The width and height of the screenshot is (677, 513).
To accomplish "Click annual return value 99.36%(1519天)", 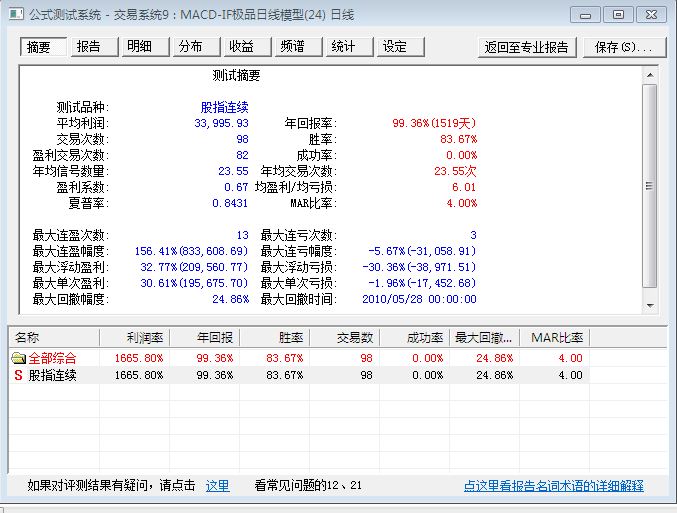I will point(434,123).
